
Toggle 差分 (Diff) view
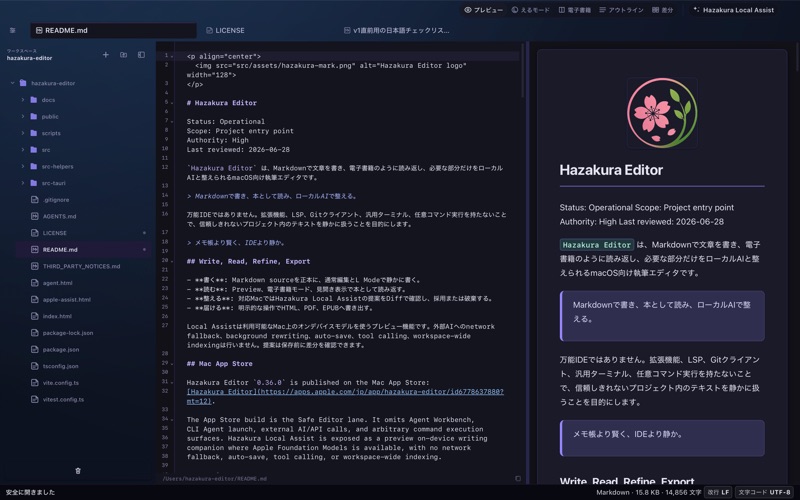point(662,10)
